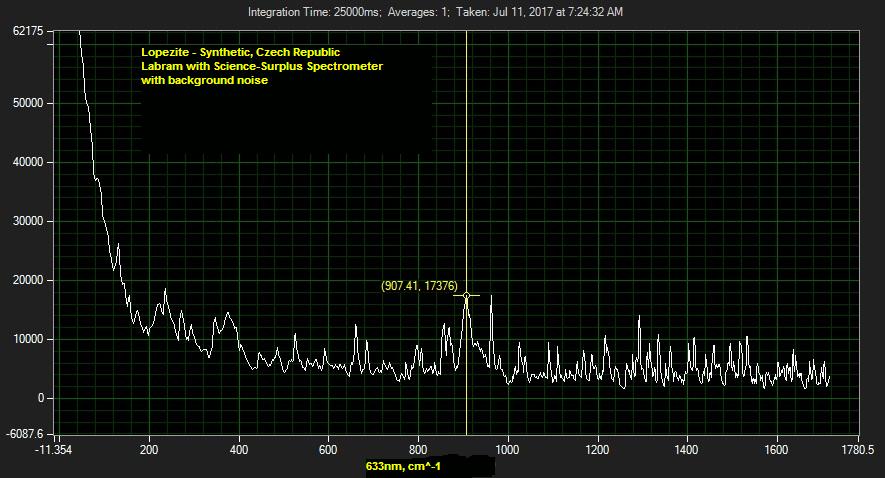This screenshot has width=885, height=478.
Task: Click the x-axis label 800
Action: tap(418, 450)
